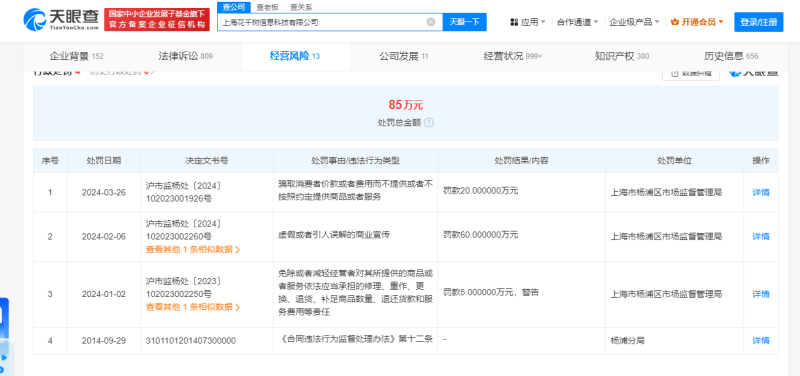Select the 2024-01-02 date cell
Viewport: 800px width, 376px height.
[x=104, y=294]
